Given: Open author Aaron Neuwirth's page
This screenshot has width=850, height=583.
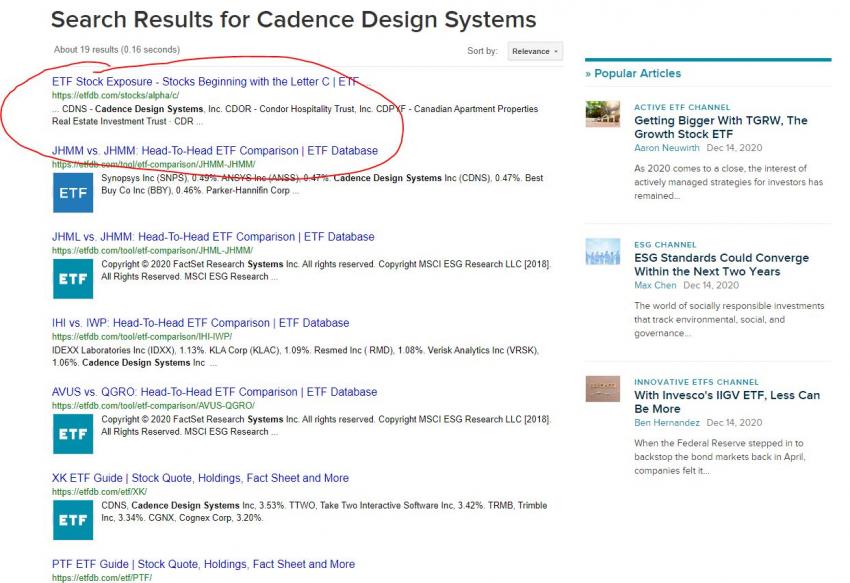Looking at the screenshot, I should (667, 148).
